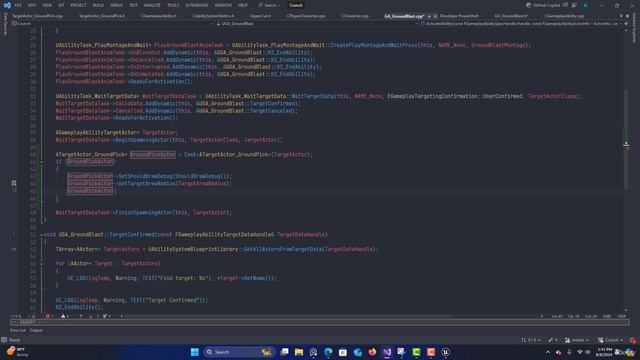The height and width of the screenshot is (360, 640).
Task: Click the Windows taskbar Search box
Action: point(239,352)
